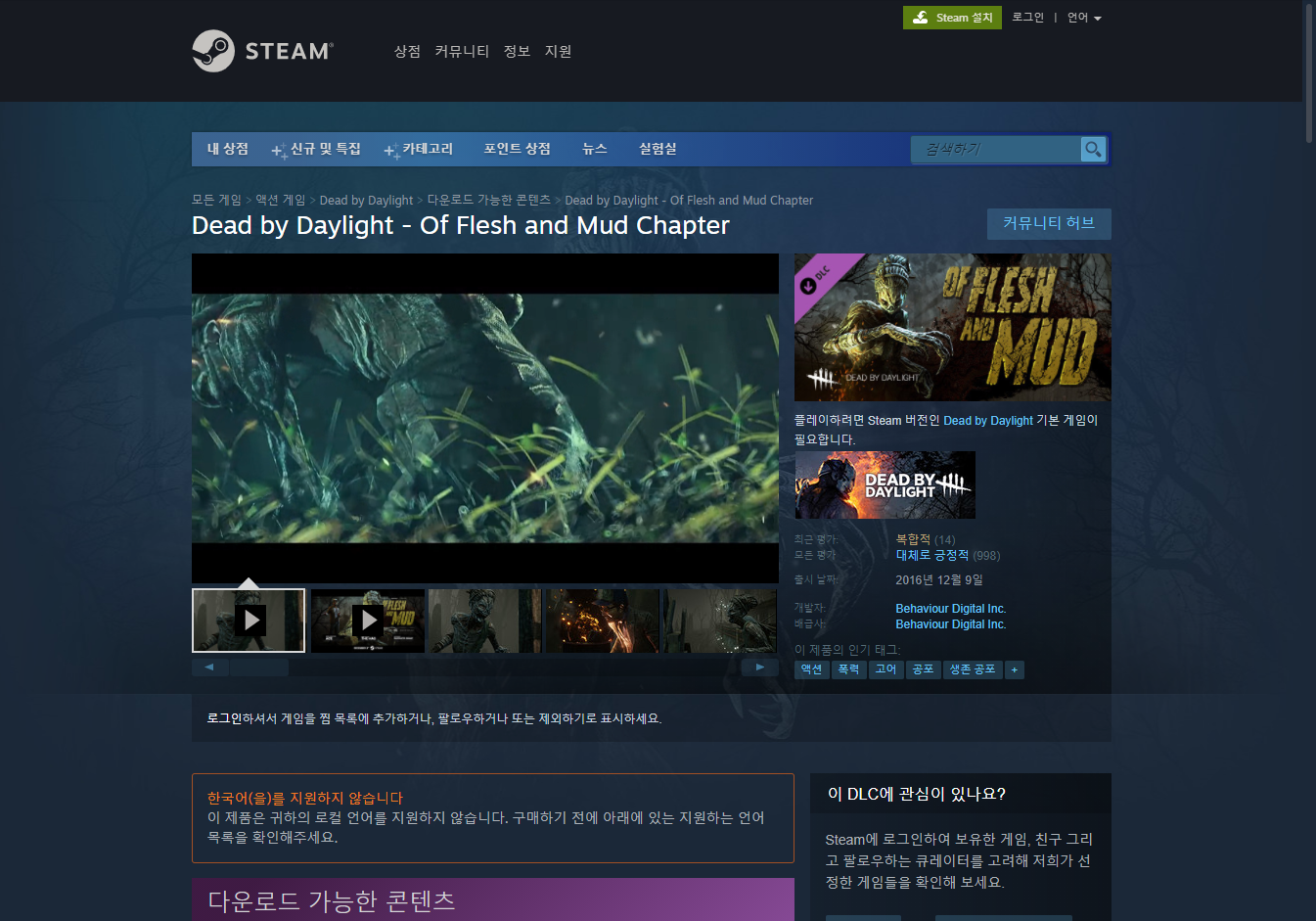Click the 모든 게임 breadcrumb
1316x921 pixels.
(x=216, y=200)
